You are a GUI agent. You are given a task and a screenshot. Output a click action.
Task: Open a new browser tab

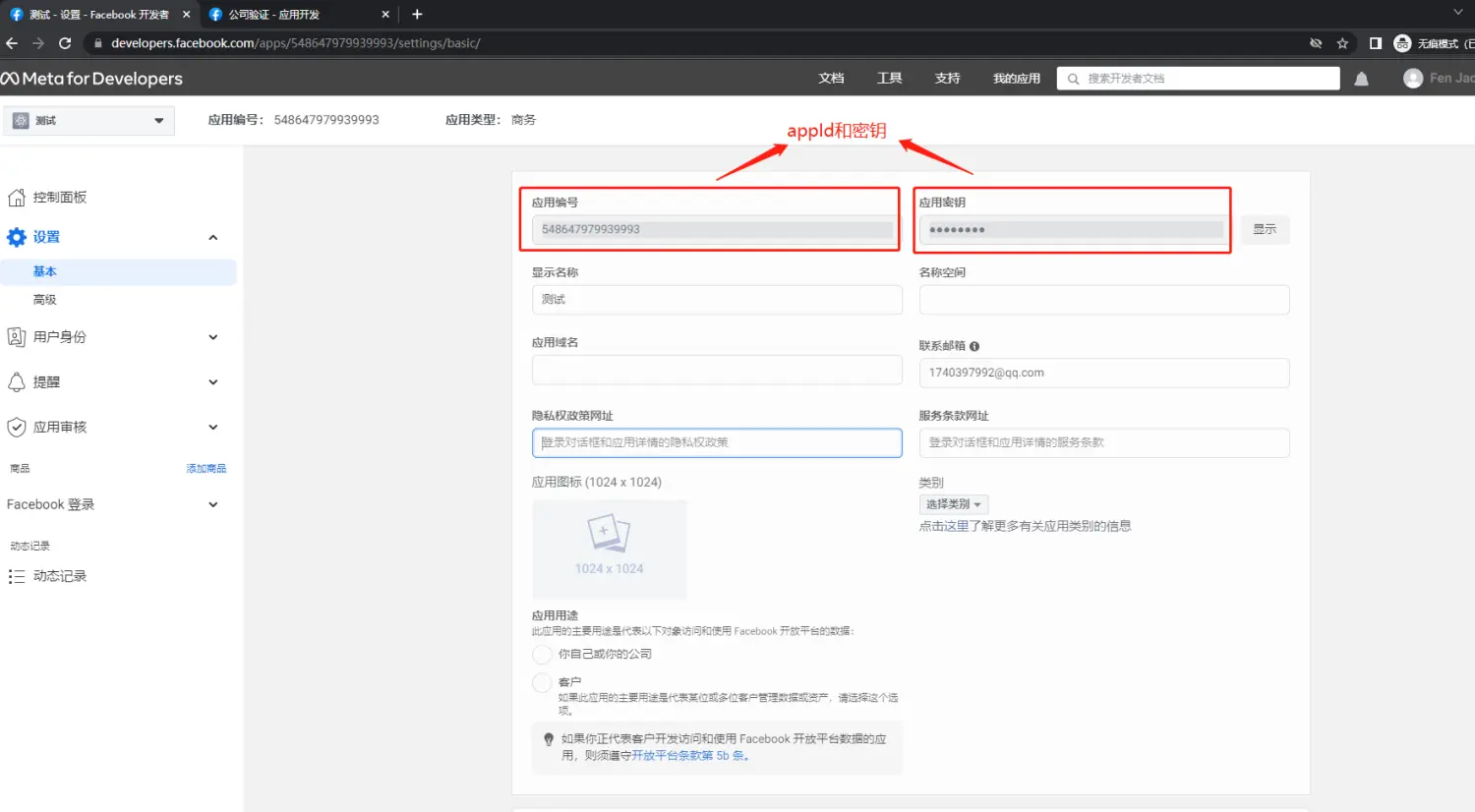[417, 14]
